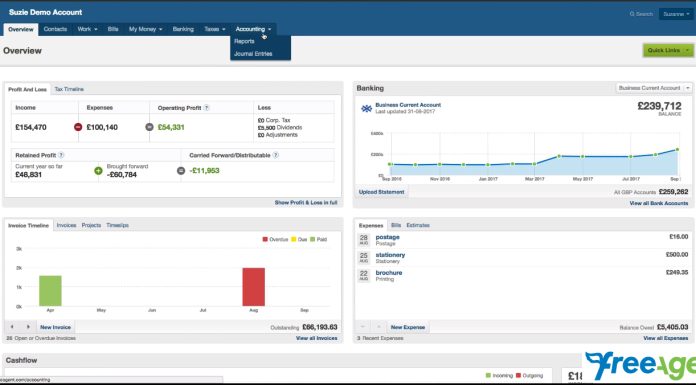Click the Retained Profit help question icon
This screenshot has height=385, width=696.
tap(61, 155)
